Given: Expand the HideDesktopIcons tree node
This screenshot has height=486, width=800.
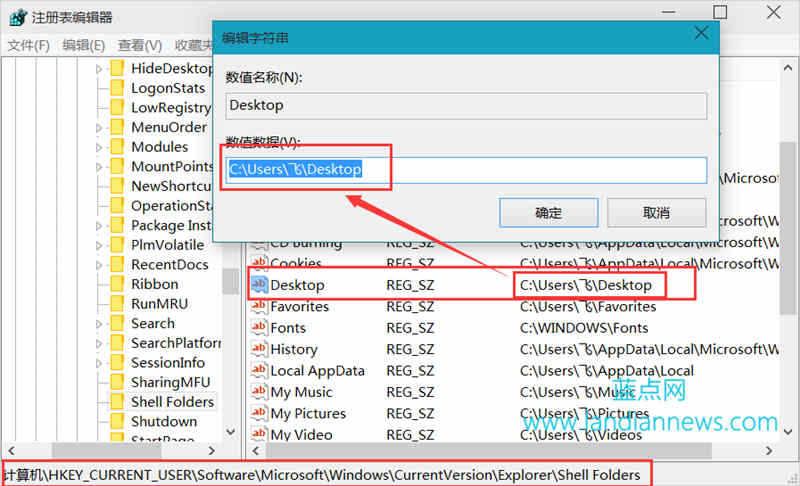Looking at the screenshot, I should pyautogui.click(x=99, y=68).
